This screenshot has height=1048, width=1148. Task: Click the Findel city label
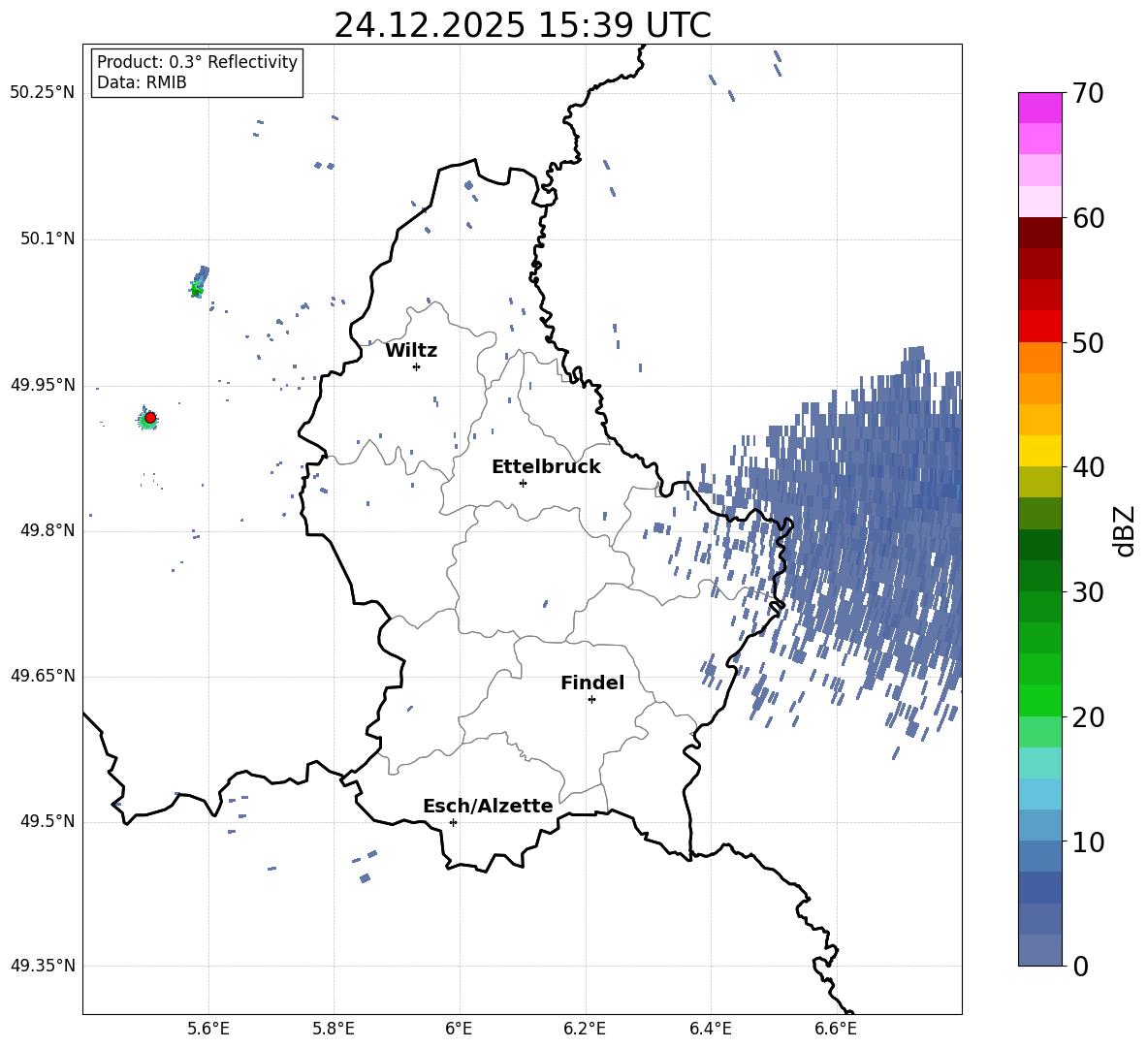(x=592, y=683)
